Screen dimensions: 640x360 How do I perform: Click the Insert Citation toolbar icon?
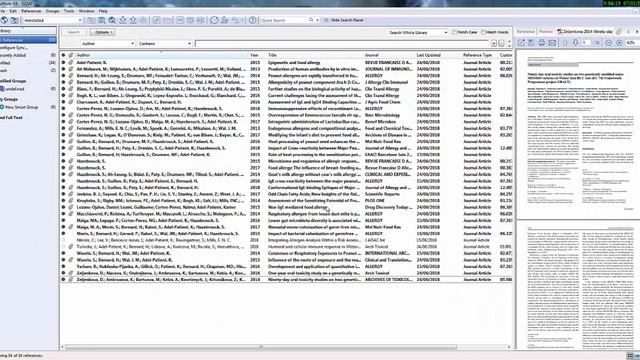click(x=180, y=20)
